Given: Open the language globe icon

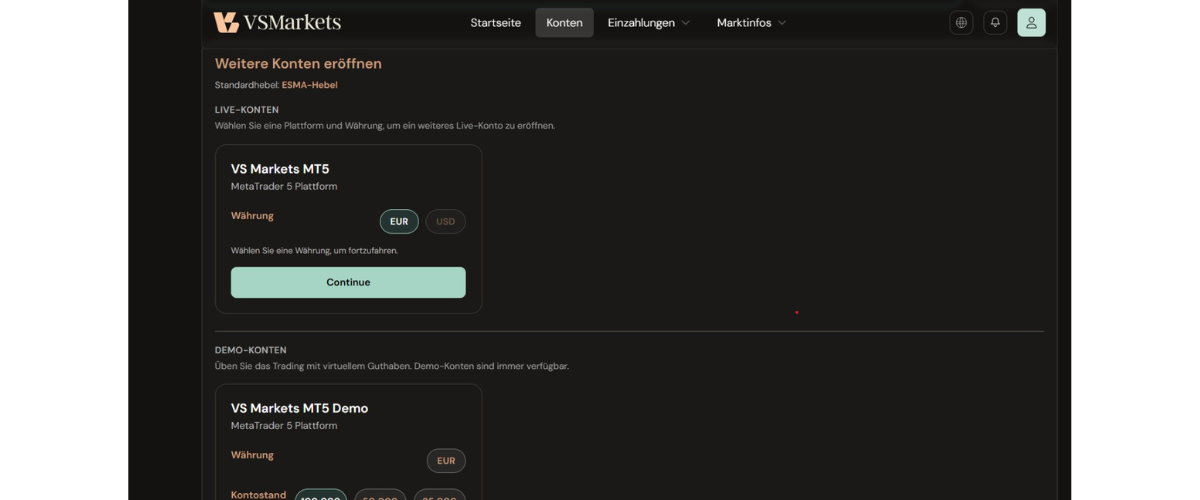Looking at the screenshot, I should [x=961, y=22].
